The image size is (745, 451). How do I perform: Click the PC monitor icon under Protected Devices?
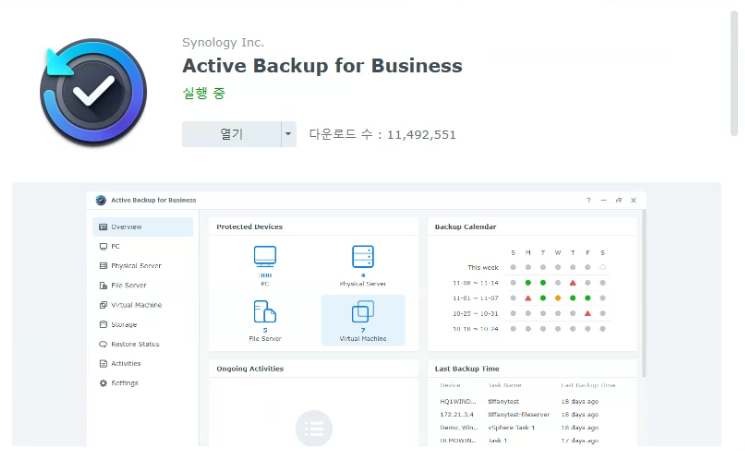click(x=265, y=256)
